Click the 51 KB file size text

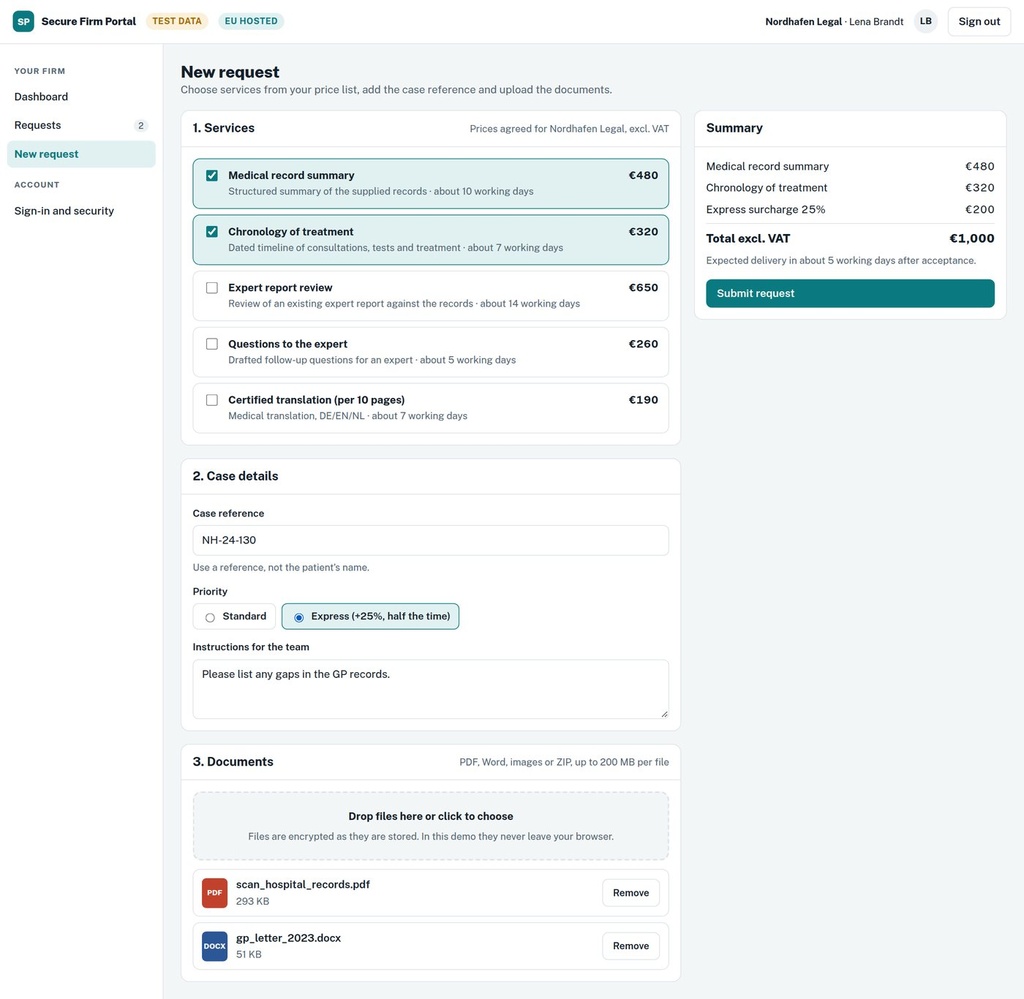249,955
